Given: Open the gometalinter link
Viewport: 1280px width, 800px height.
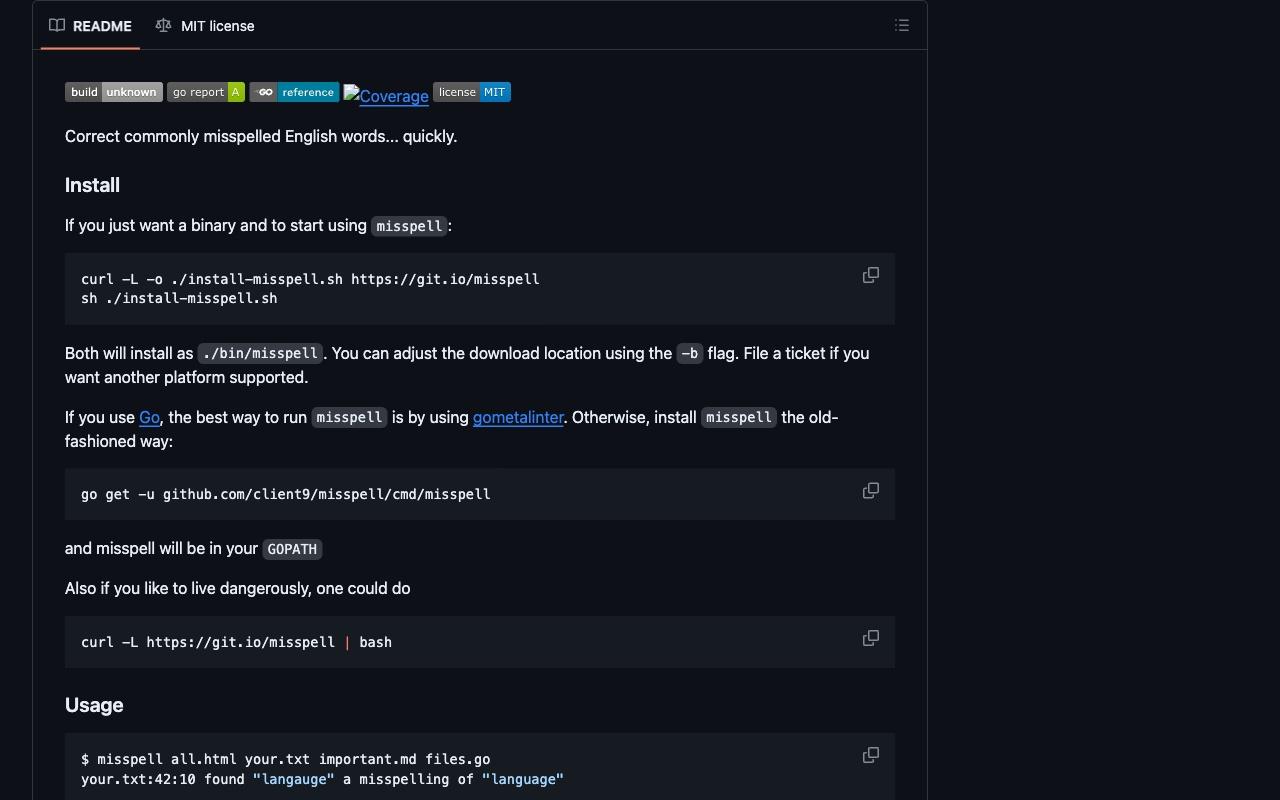Looking at the screenshot, I should (518, 418).
